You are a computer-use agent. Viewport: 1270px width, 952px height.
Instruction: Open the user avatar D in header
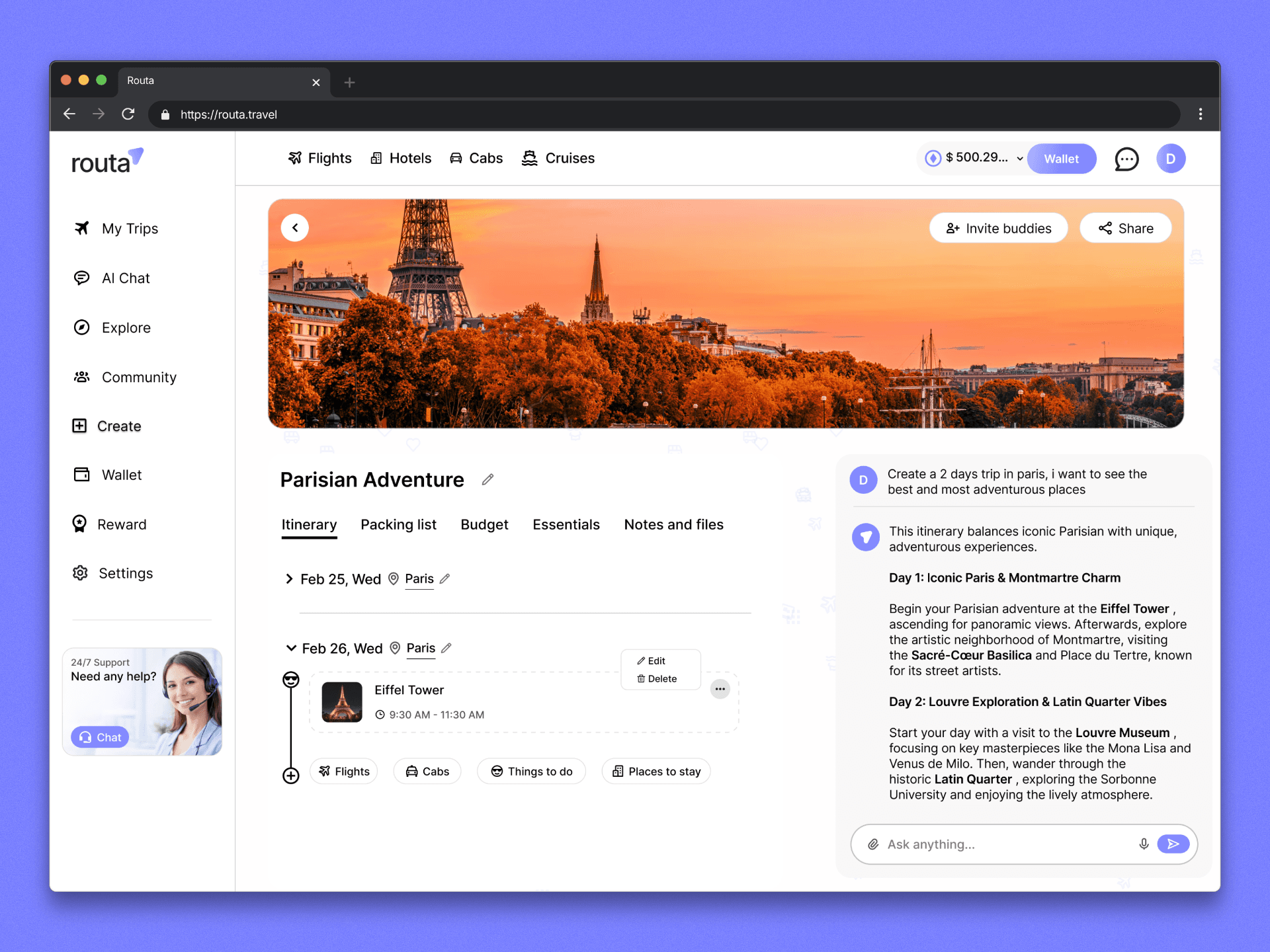(x=1171, y=159)
